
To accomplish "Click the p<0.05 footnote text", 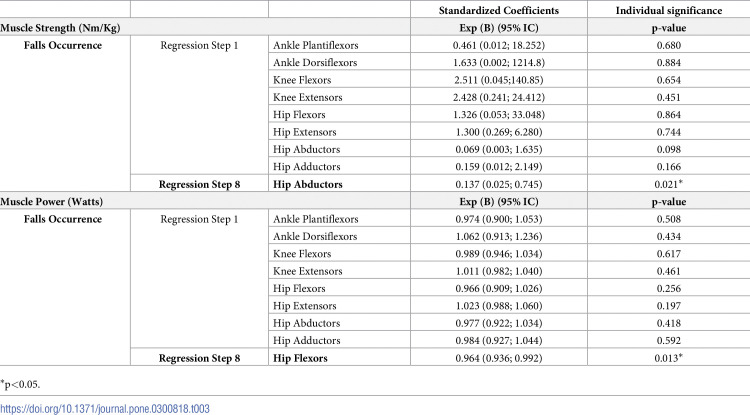I will click(20, 384).
